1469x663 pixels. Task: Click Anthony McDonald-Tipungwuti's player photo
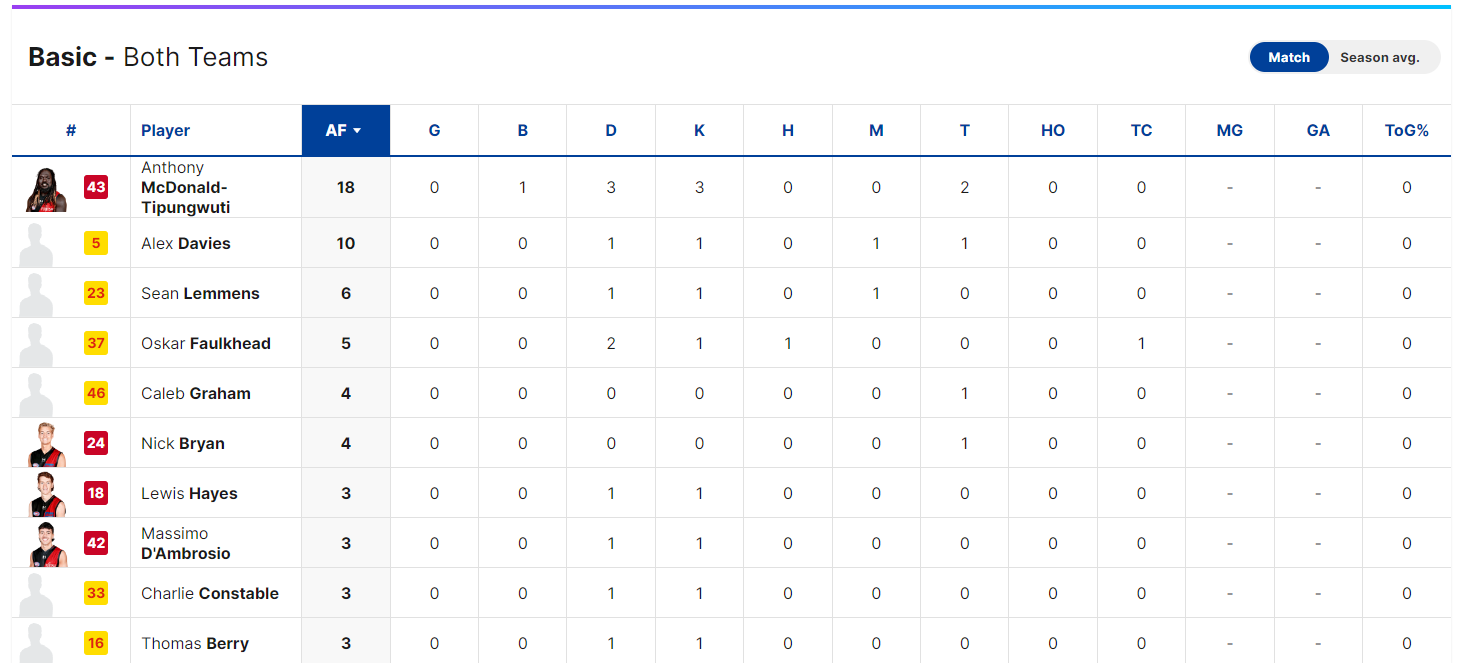click(x=46, y=188)
